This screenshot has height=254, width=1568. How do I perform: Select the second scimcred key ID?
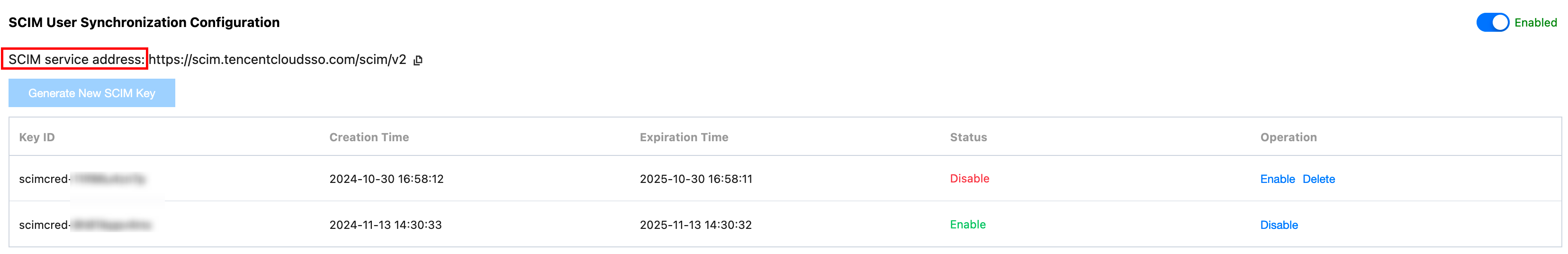(85, 226)
